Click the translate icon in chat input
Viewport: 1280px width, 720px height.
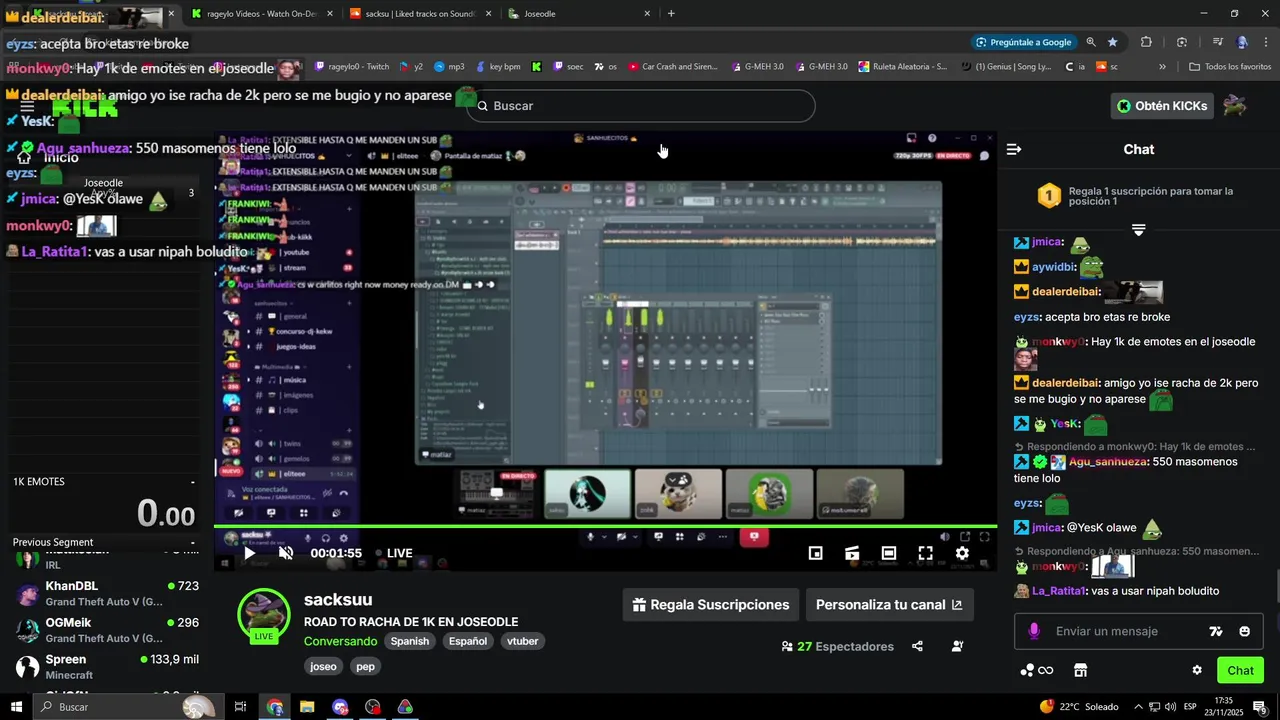tap(1216, 631)
